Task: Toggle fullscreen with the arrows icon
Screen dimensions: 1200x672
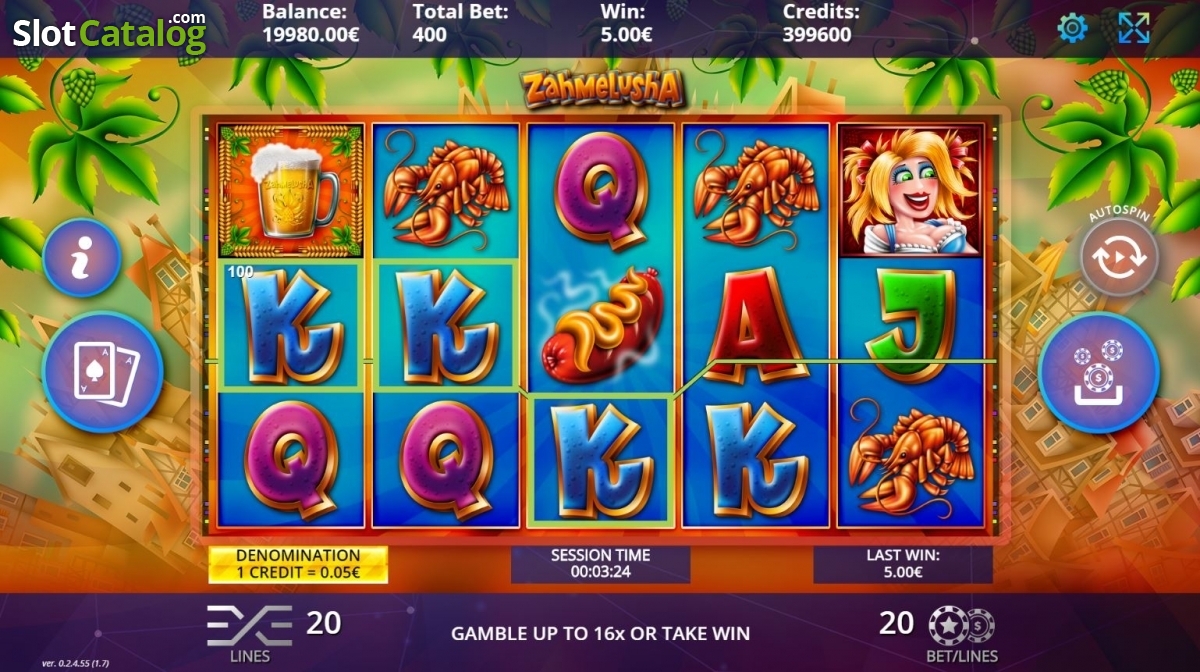Action: coord(1134,28)
